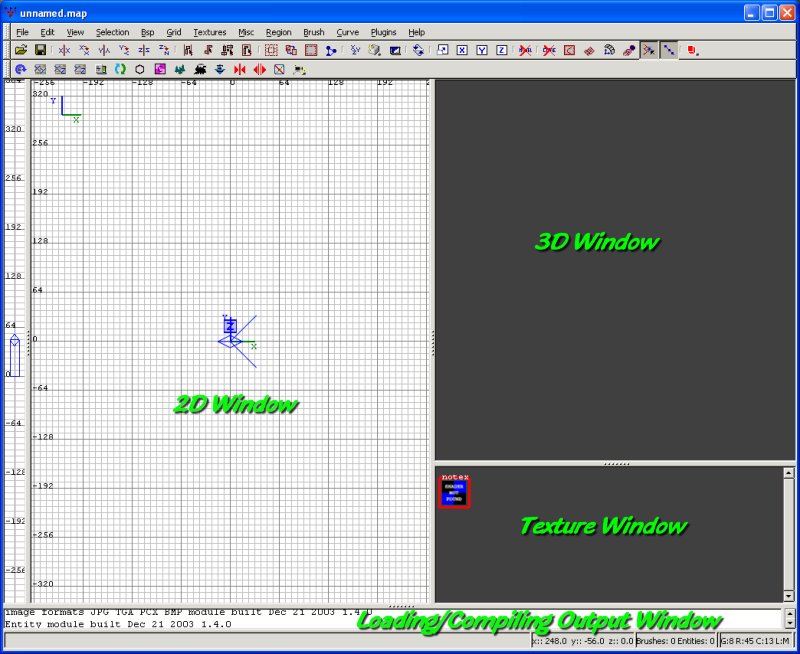Click the blue circular arrow plugin icon
Image resolution: width=800 pixels, height=654 pixels.
tap(20, 69)
